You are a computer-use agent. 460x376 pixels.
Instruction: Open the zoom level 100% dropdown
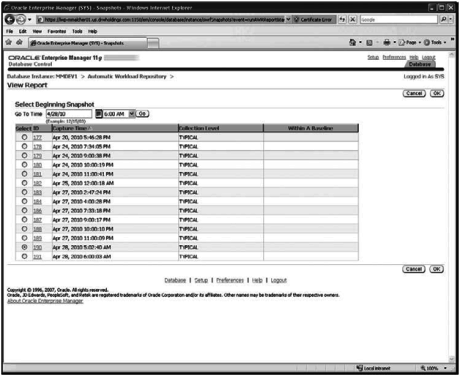(x=445, y=368)
